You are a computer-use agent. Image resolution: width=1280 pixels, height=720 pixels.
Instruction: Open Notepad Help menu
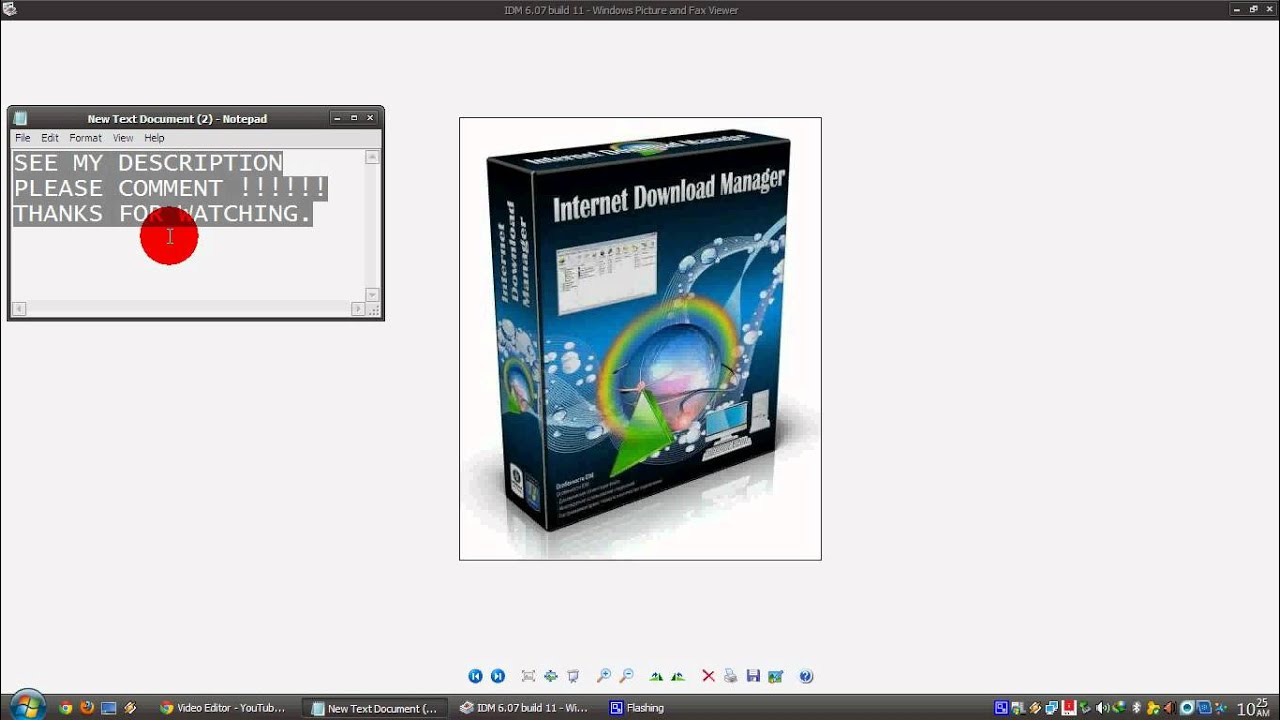[x=154, y=138]
